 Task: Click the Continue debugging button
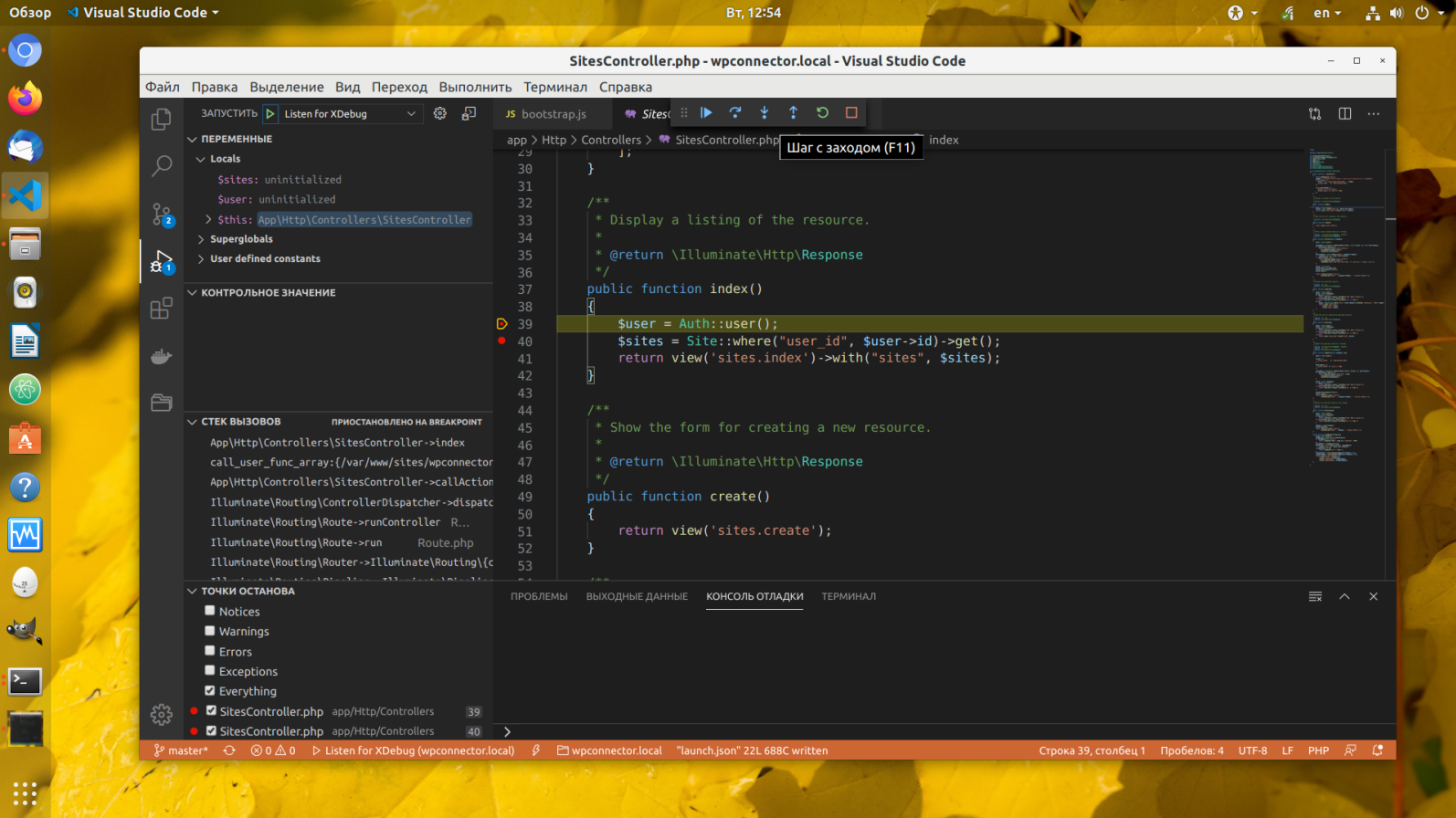pos(706,112)
